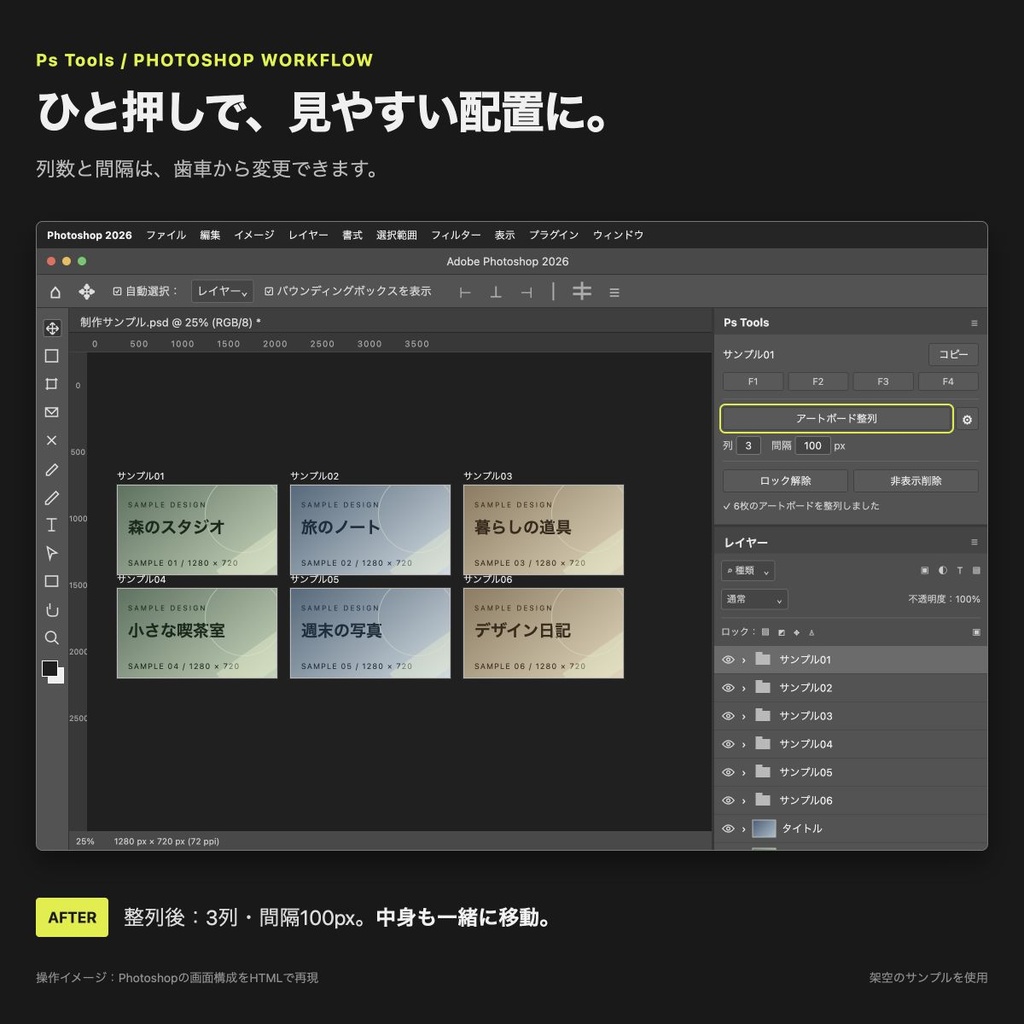Viewport: 1024px width, 1024px height.
Task: Click the lock-all icon in the ロック row
Action: point(976,632)
